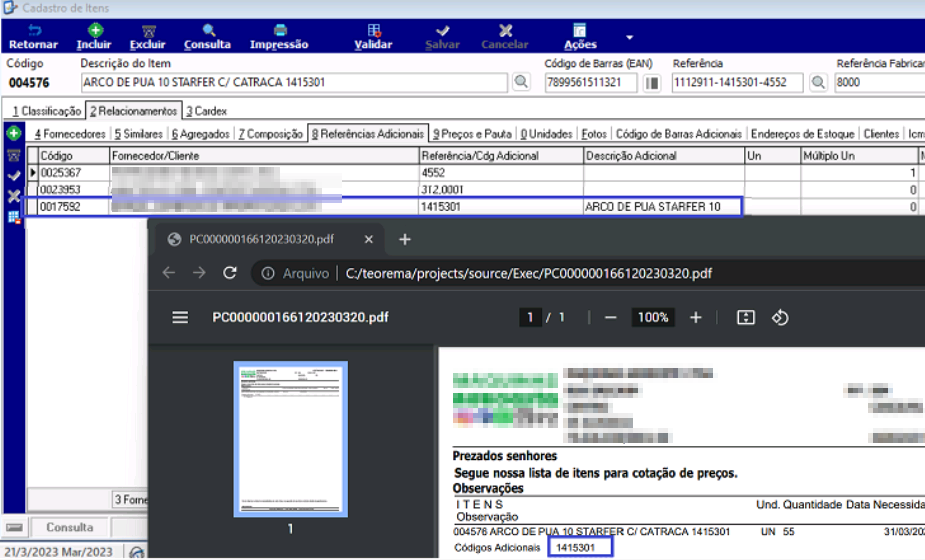This screenshot has width=925, height=560.
Task: Toggle the PDF viewer sidebar menu icon
Action: coord(180,317)
